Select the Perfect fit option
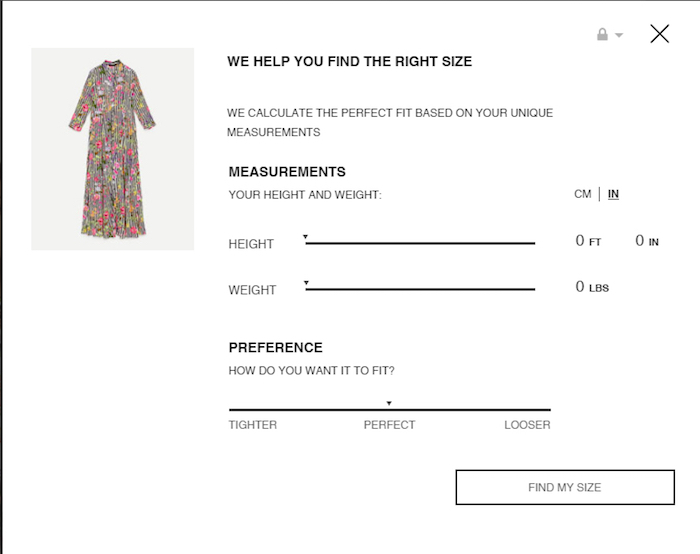700x554 pixels. (389, 425)
